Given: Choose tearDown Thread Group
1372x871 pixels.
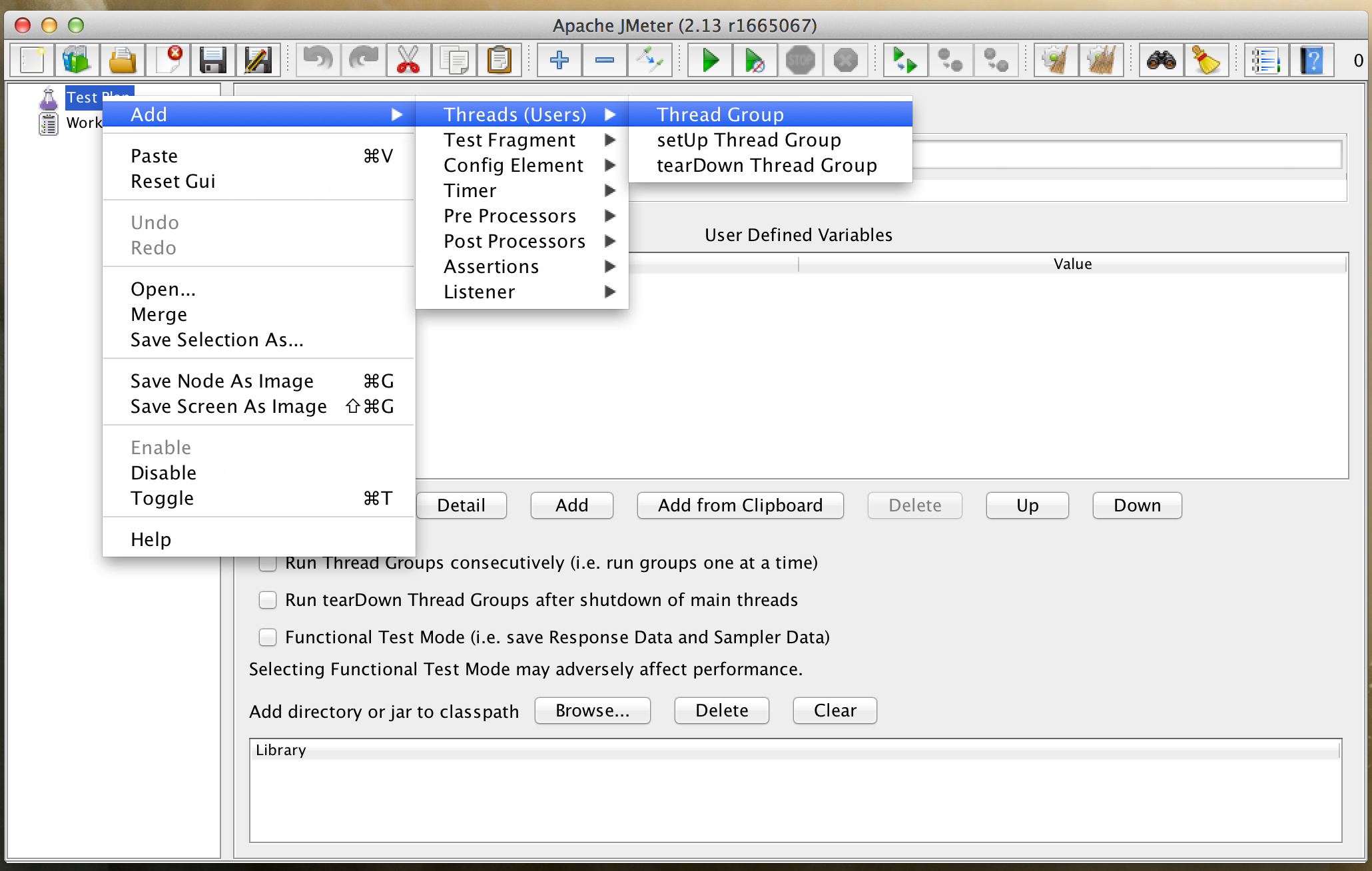Looking at the screenshot, I should coord(771,165).
